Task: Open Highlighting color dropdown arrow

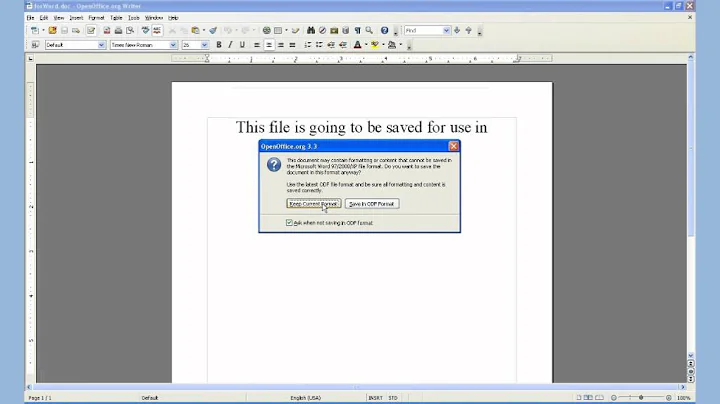Action: coord(383,45)
